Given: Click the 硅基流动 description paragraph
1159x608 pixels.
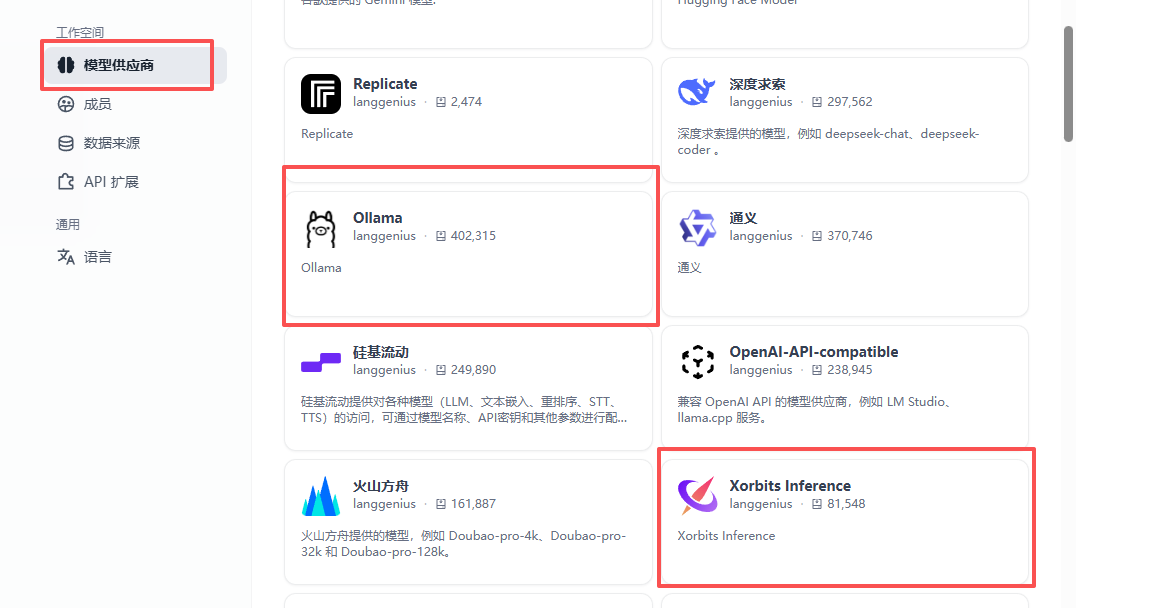Looking at the screenshot, I should 464,410.
